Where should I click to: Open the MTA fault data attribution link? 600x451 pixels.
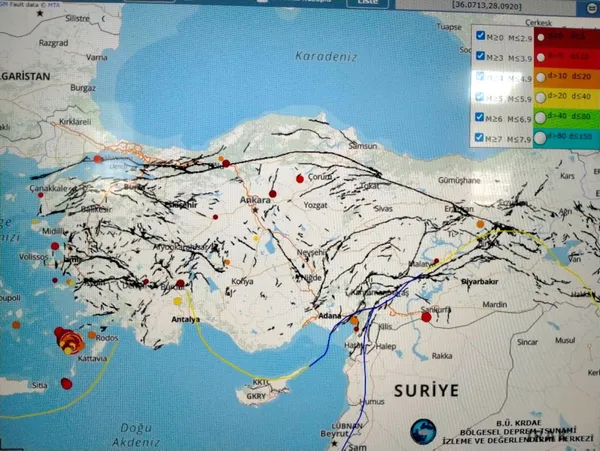(x=54, y=5)
